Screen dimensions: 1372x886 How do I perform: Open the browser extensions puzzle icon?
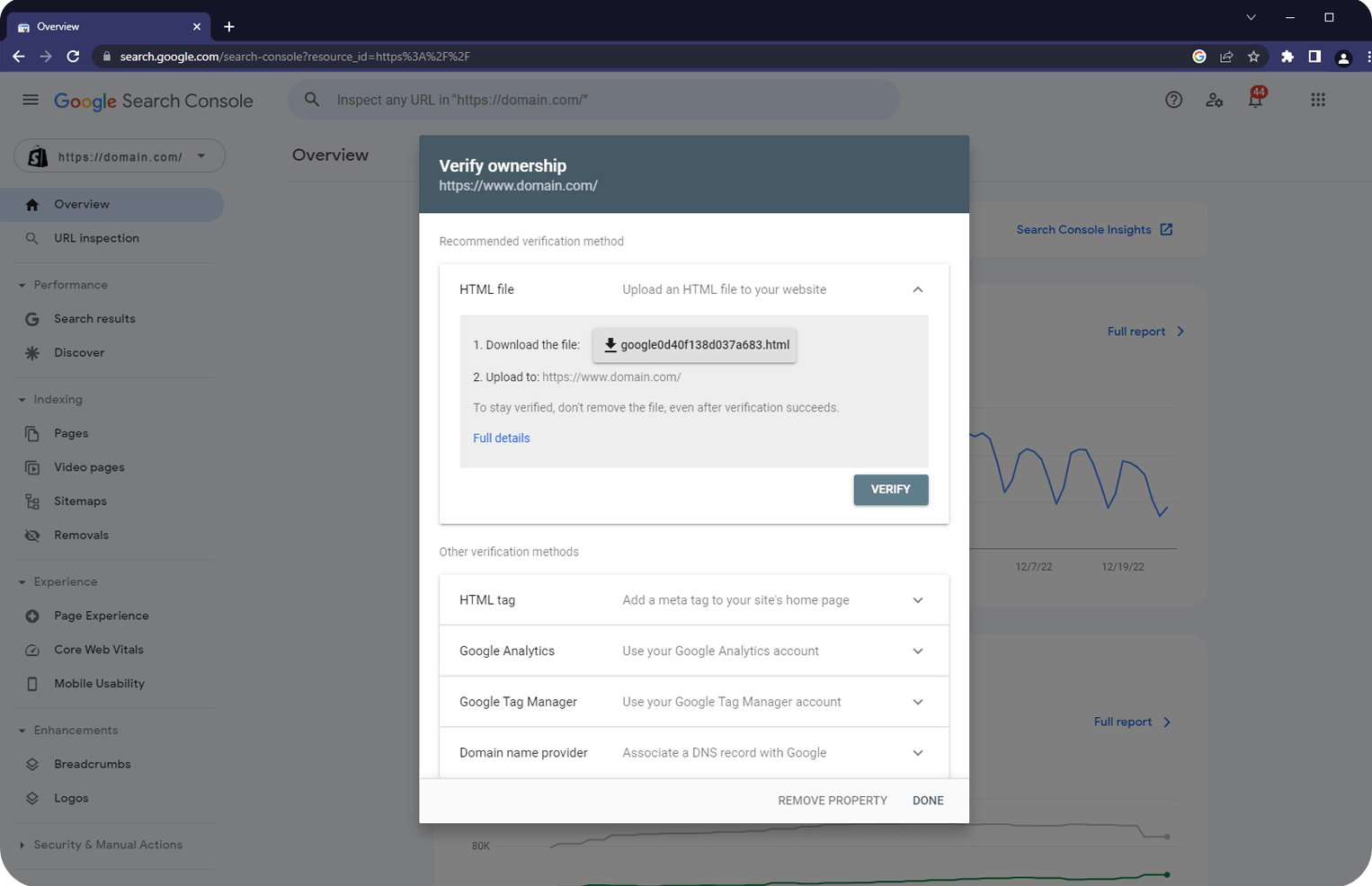point(1287,57)
